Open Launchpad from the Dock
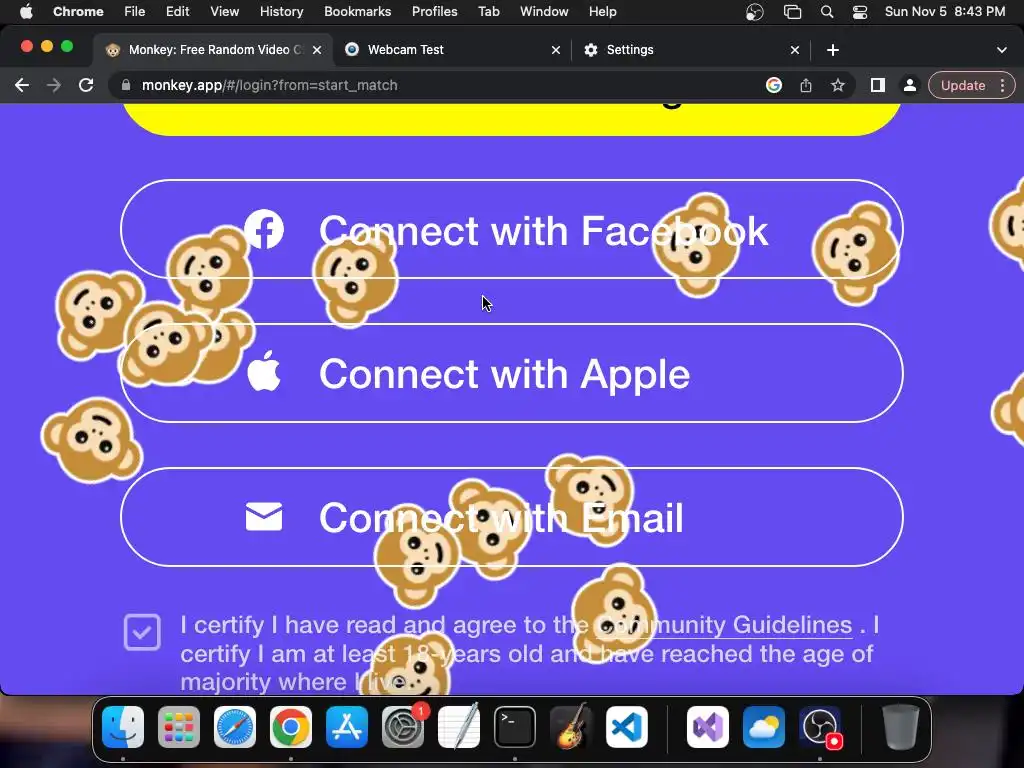1024x768 pixels. point(179,727)
